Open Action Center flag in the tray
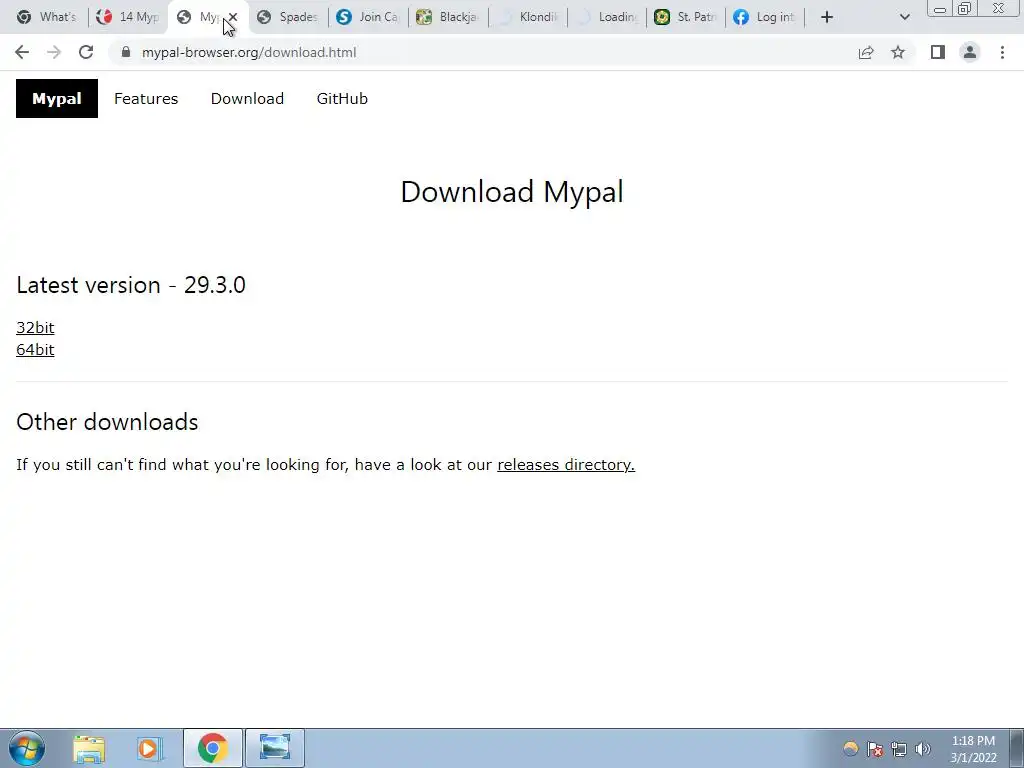Image resolution: width=1024 pixels, height=768 pixels. coord(875,749)
